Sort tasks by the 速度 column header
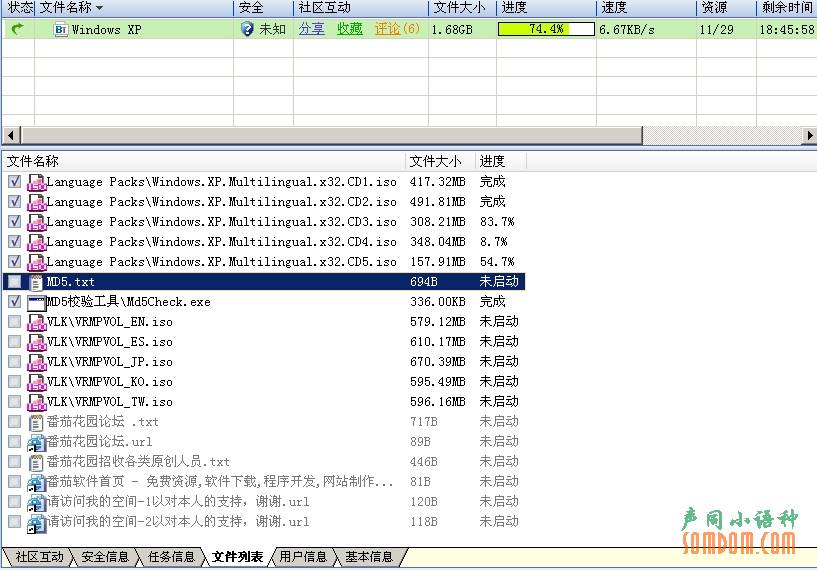 pyautogui.click(x=646, y=8)
